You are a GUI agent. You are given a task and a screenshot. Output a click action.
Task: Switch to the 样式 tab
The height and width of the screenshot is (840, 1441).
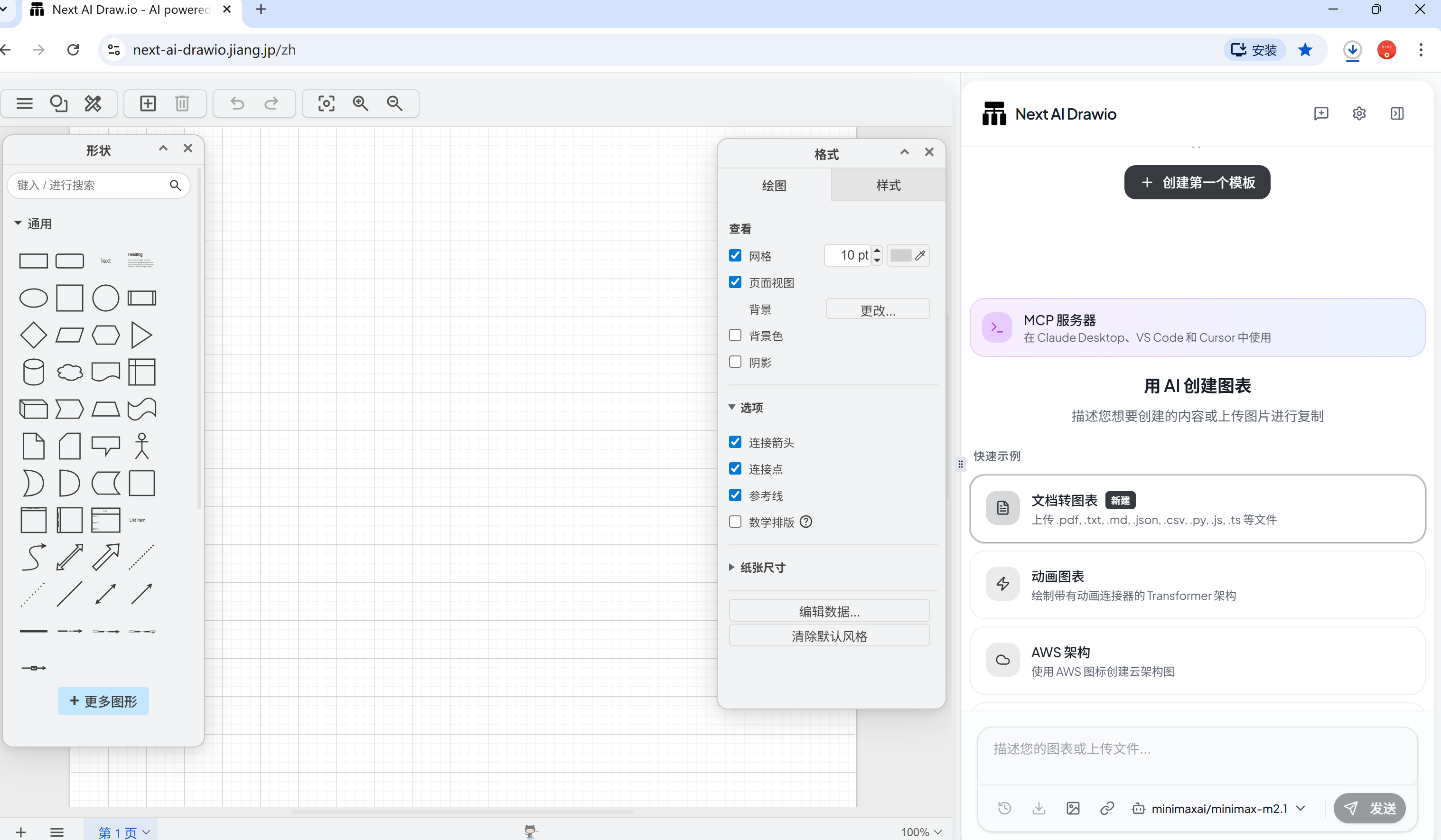click(x=888, y=185)
